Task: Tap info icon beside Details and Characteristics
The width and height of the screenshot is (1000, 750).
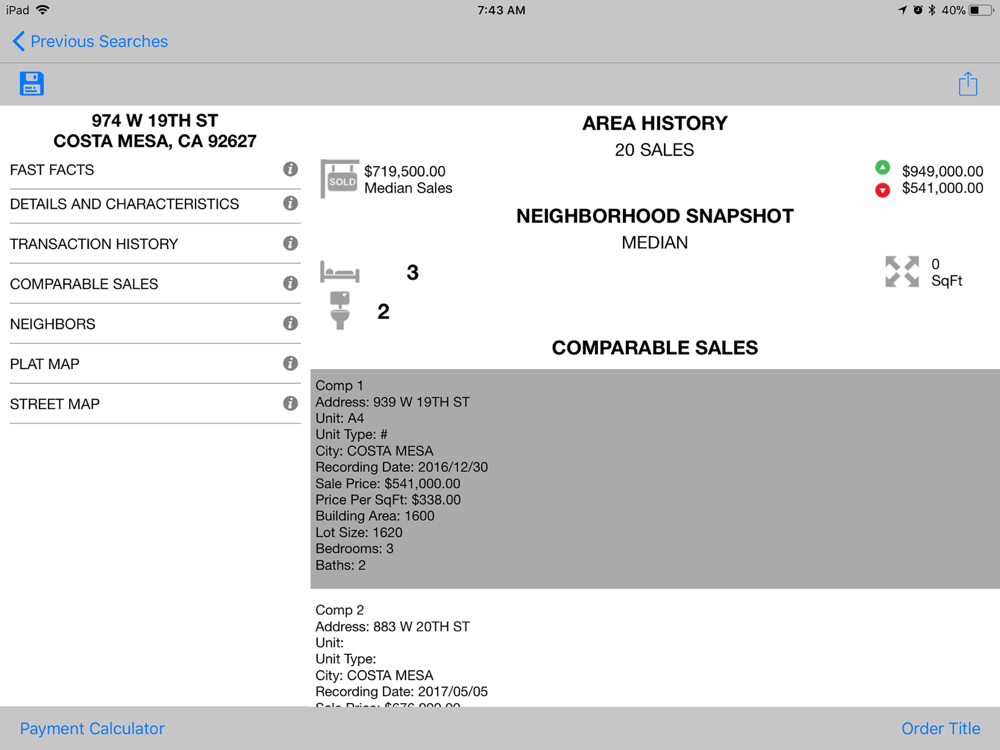Action: tap(290, 204)
